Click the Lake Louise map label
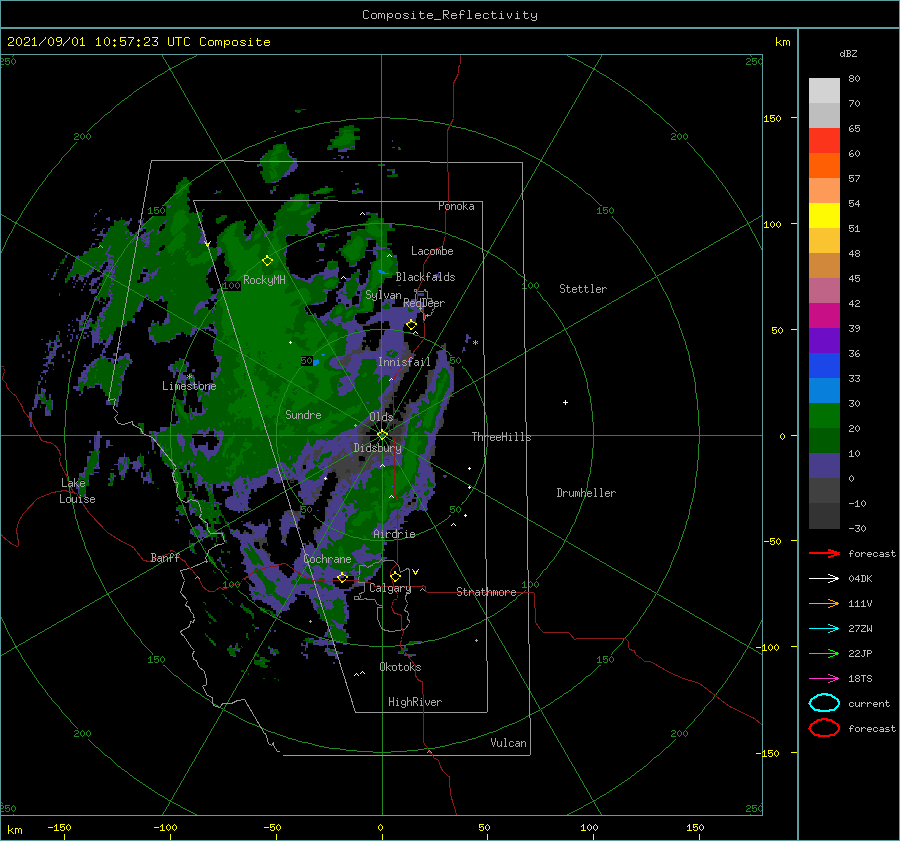900x841 pixels. click(77, 491)
